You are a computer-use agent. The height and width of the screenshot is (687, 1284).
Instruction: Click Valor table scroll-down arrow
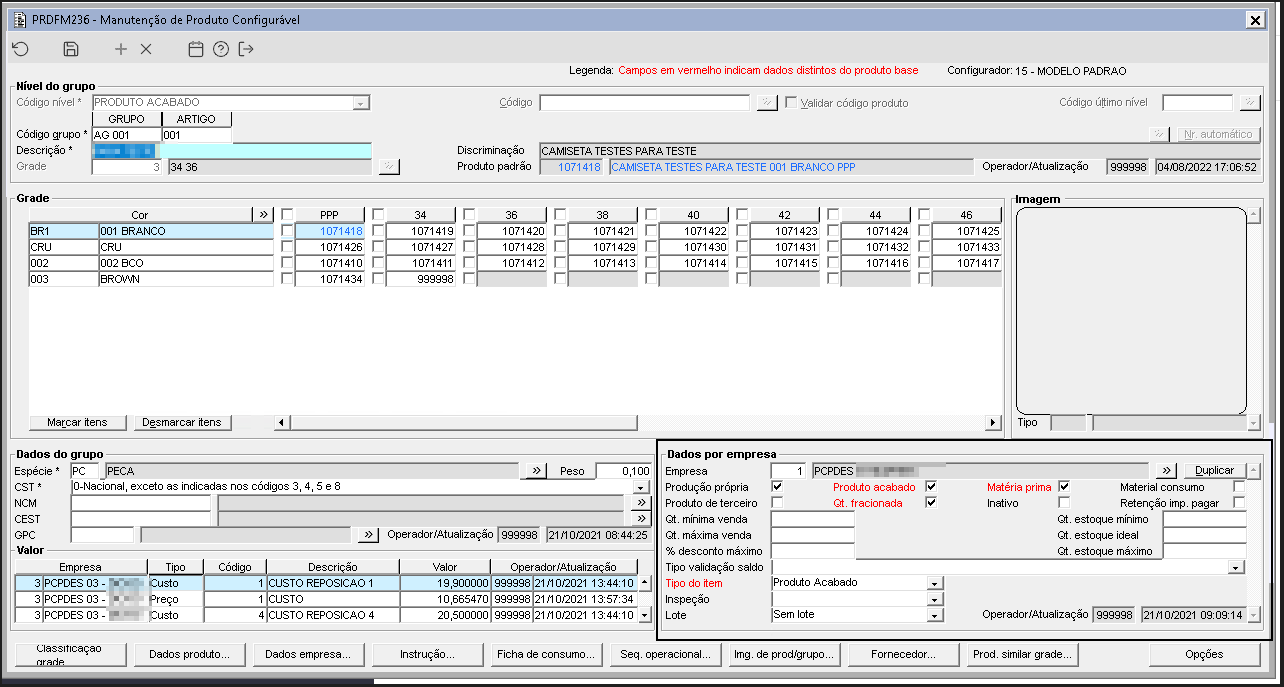[x=645, y=616]
